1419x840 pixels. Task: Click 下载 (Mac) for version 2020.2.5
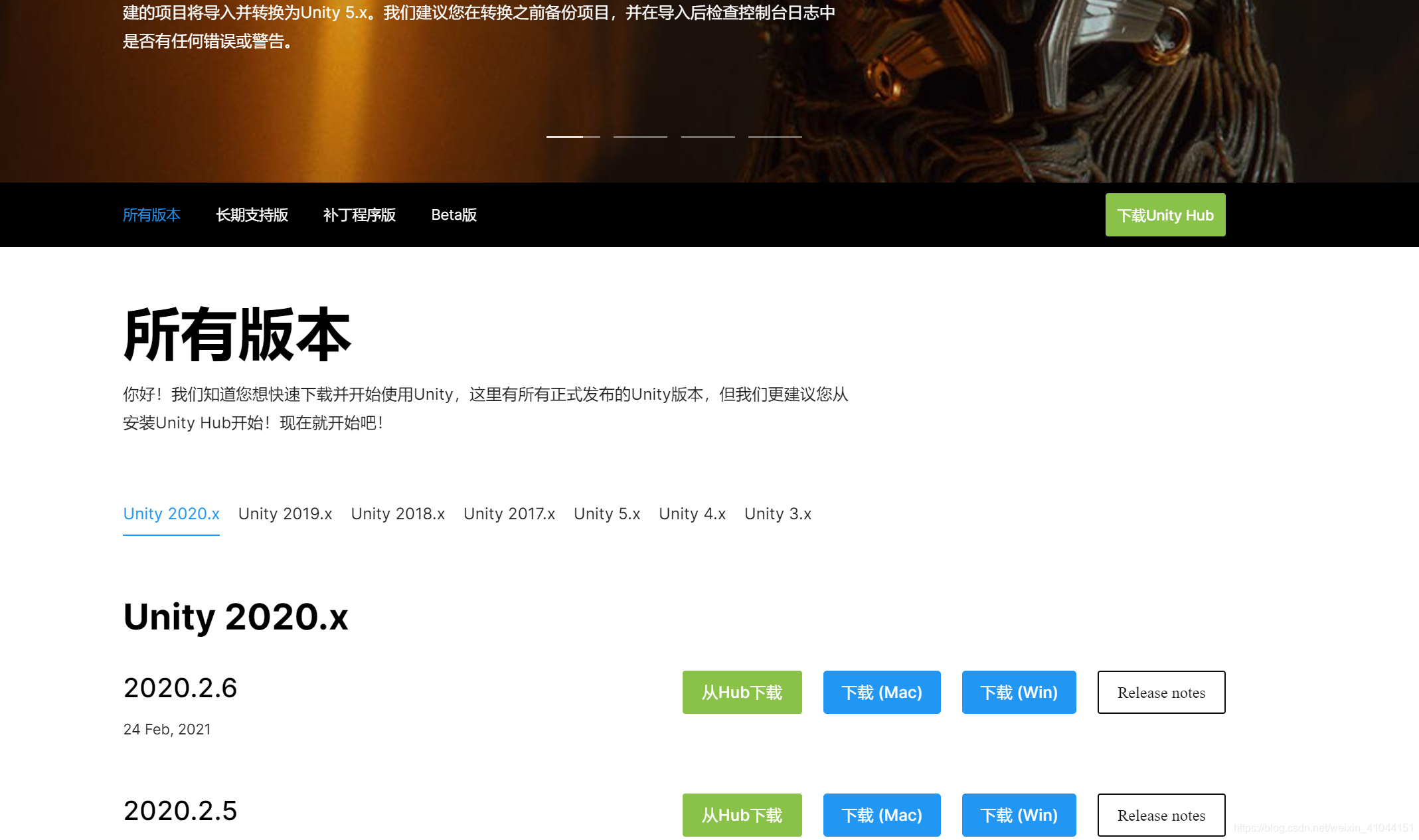pyautogui.click(x=882, y=815)
